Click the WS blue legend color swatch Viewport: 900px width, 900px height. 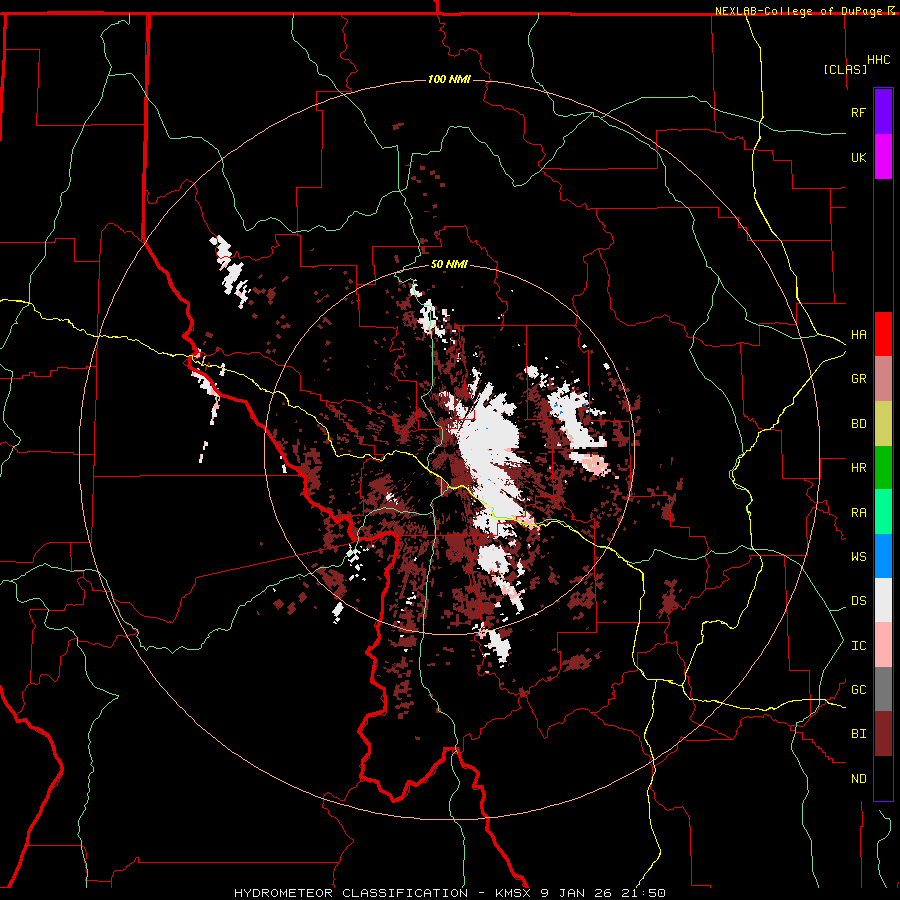click(x=883, y=556)
